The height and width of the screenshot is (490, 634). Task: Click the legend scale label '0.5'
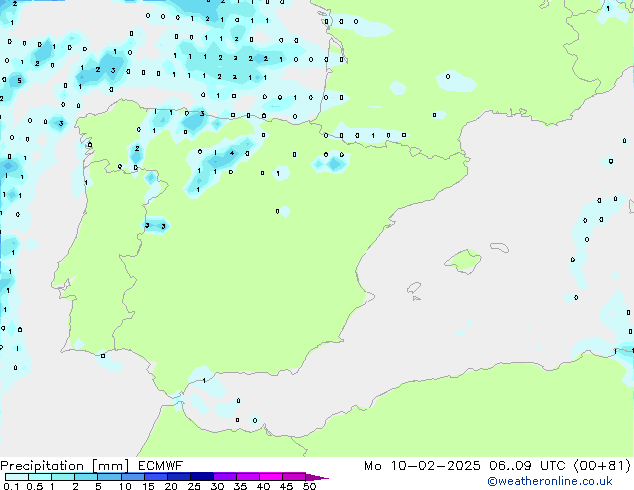click(34, 486)
